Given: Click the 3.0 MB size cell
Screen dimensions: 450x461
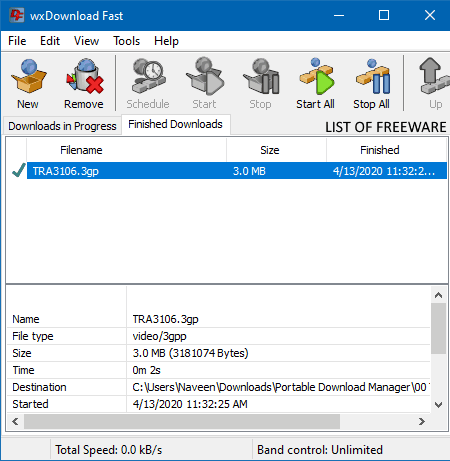Looking at the screenshot, I should coord(249,171).
